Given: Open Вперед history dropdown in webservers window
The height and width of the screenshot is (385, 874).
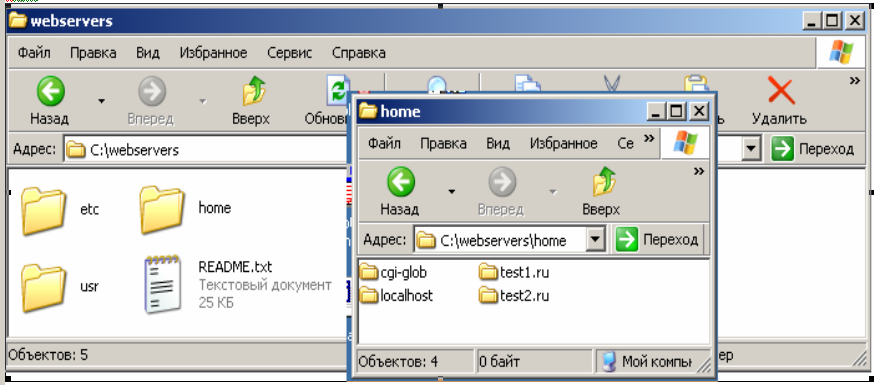Looking at the screenshot, I should point(203,101).
